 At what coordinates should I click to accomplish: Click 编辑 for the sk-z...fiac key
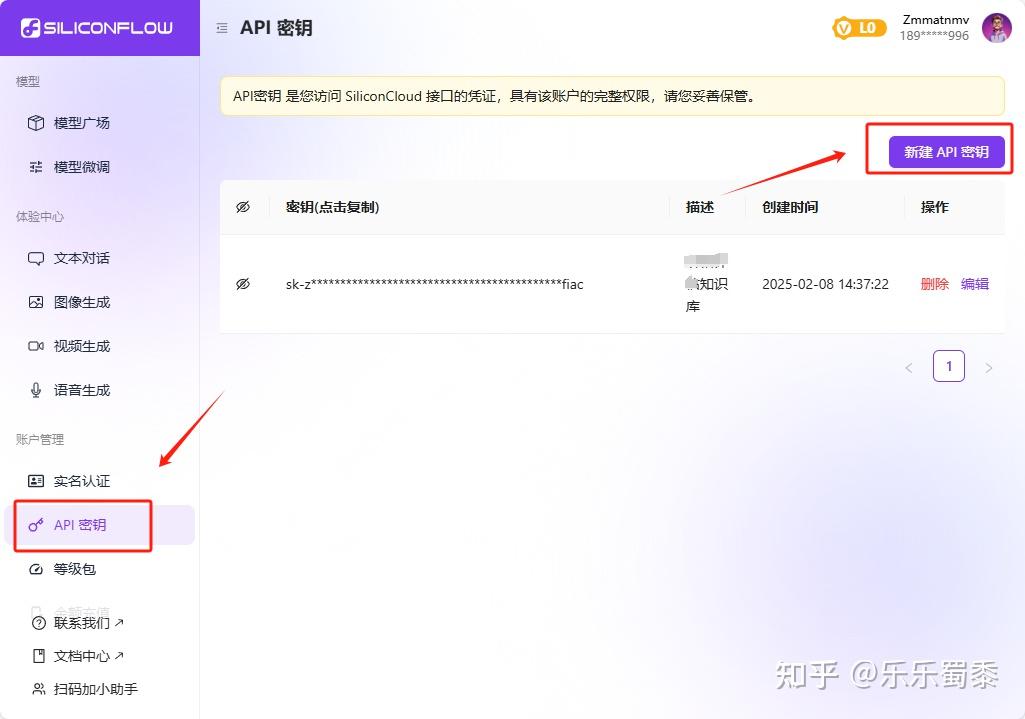tap(975, 284)
